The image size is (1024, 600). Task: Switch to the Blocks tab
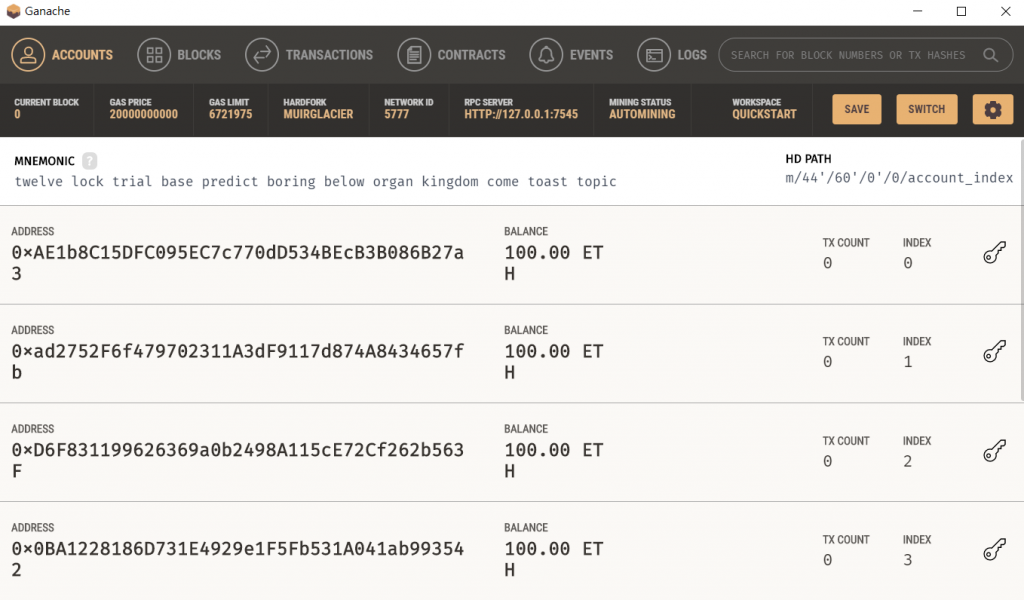(x=179, y=55)
